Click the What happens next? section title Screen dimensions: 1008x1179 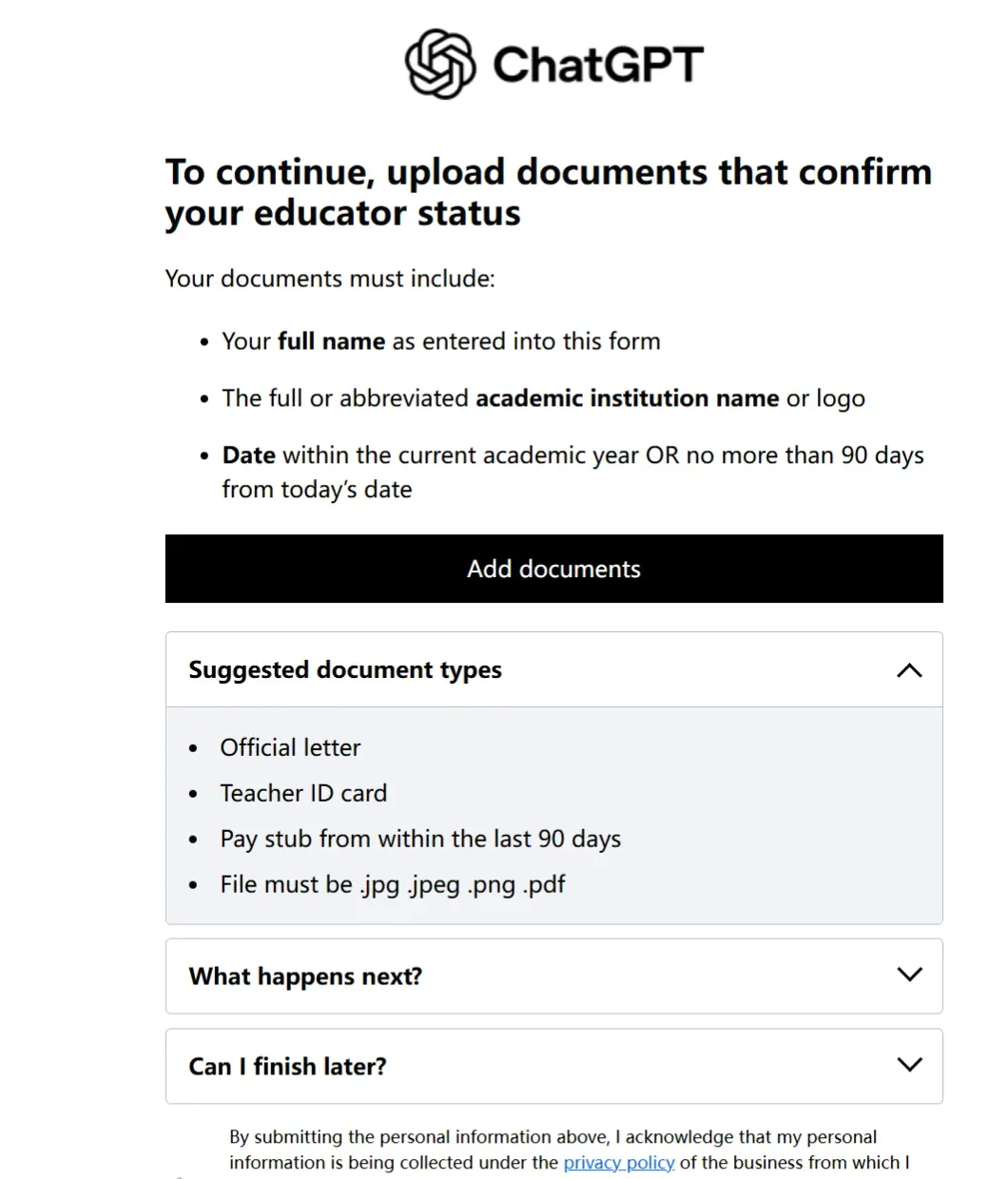tap(305, 976)
